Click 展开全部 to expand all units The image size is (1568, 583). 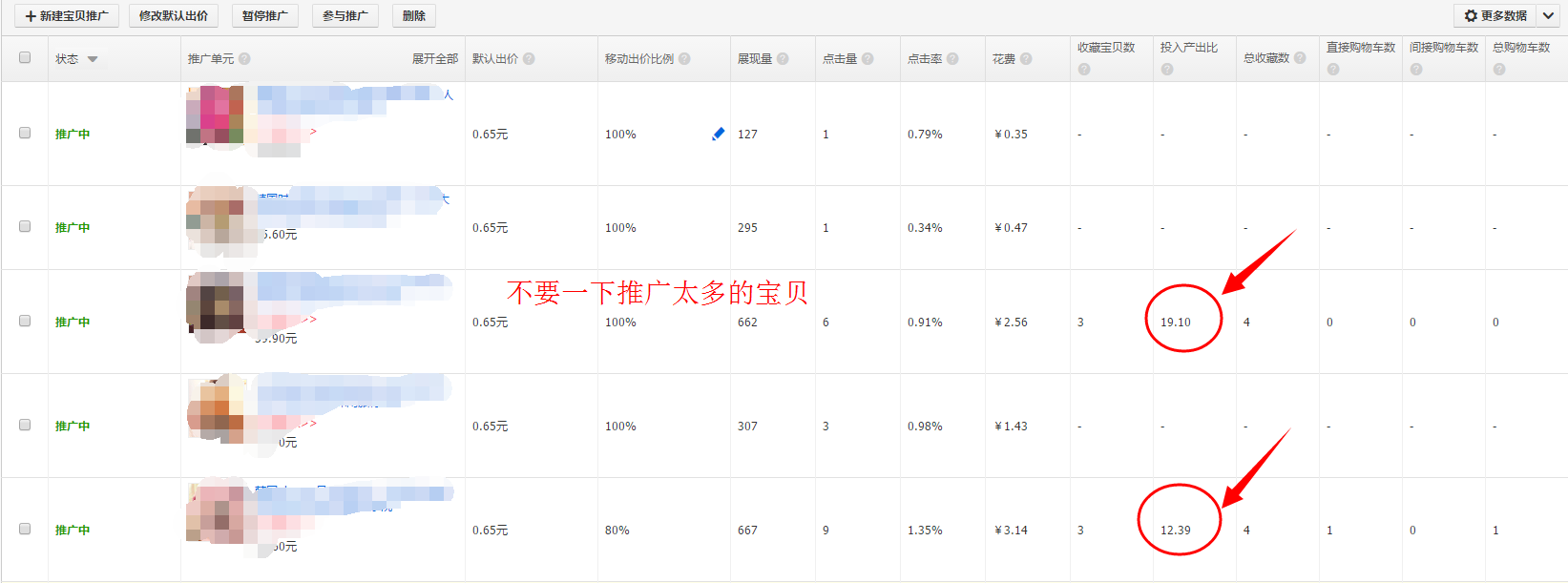pos(434,59)
